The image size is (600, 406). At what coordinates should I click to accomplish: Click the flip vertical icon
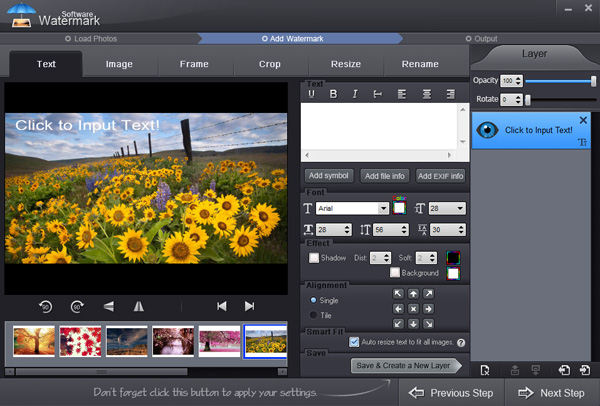(109, 306)
